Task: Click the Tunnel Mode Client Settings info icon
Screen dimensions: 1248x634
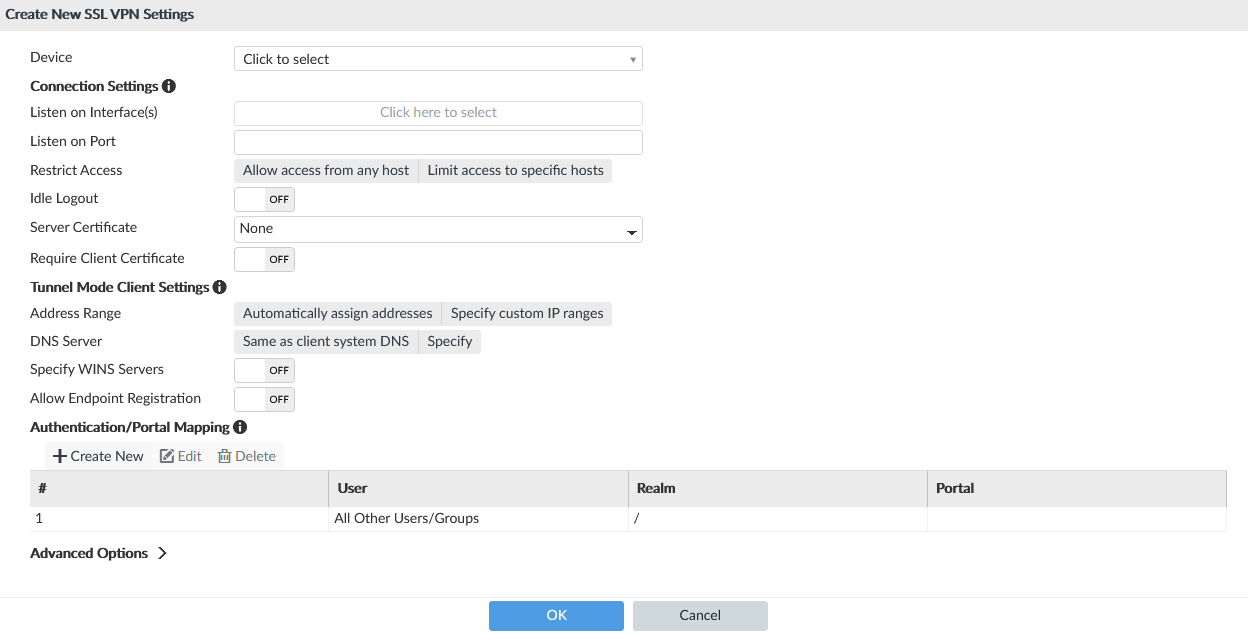Action: tap(219, 287)
